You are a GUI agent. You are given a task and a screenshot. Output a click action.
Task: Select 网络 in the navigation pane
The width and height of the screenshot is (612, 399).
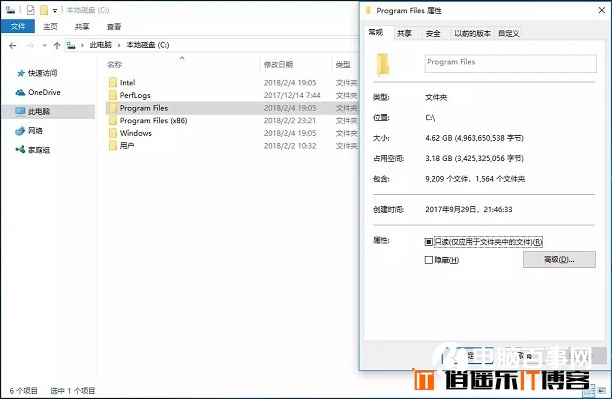pos(29,130)
